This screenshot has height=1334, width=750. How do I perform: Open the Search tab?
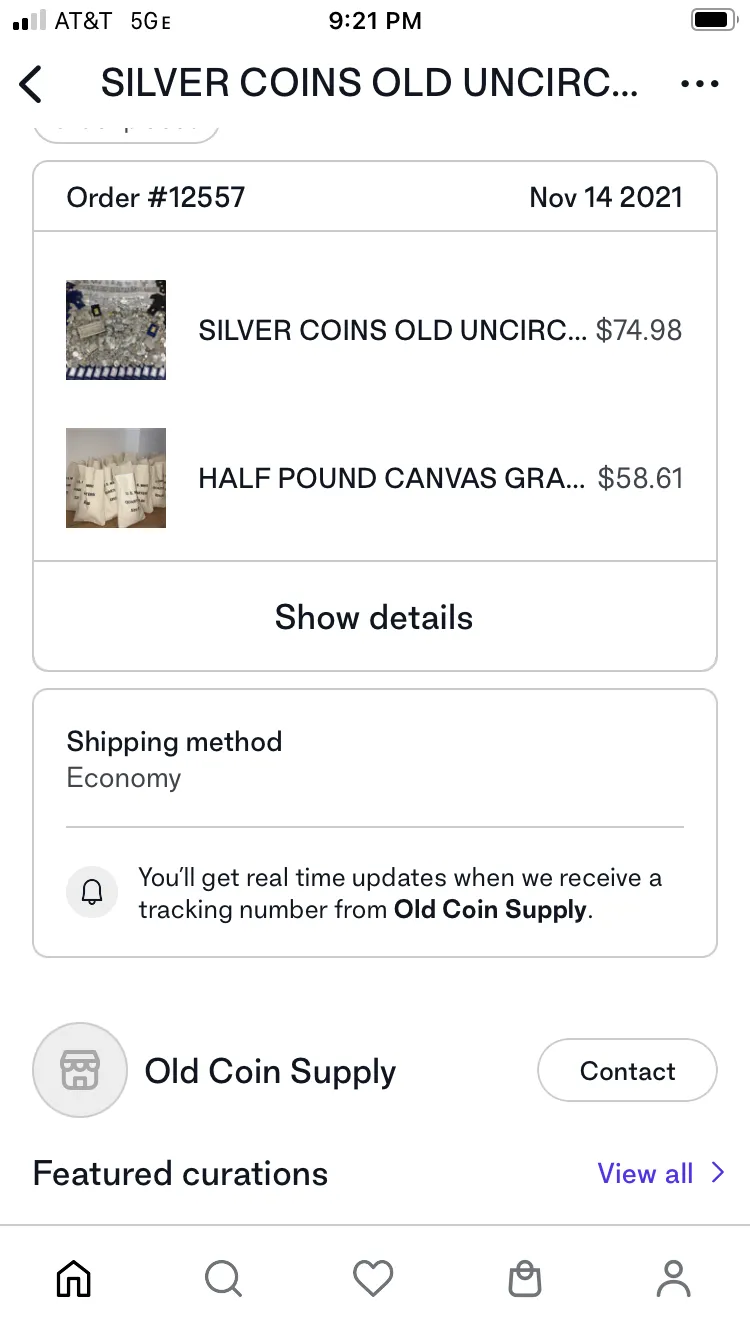click(x=223, y=1278)
